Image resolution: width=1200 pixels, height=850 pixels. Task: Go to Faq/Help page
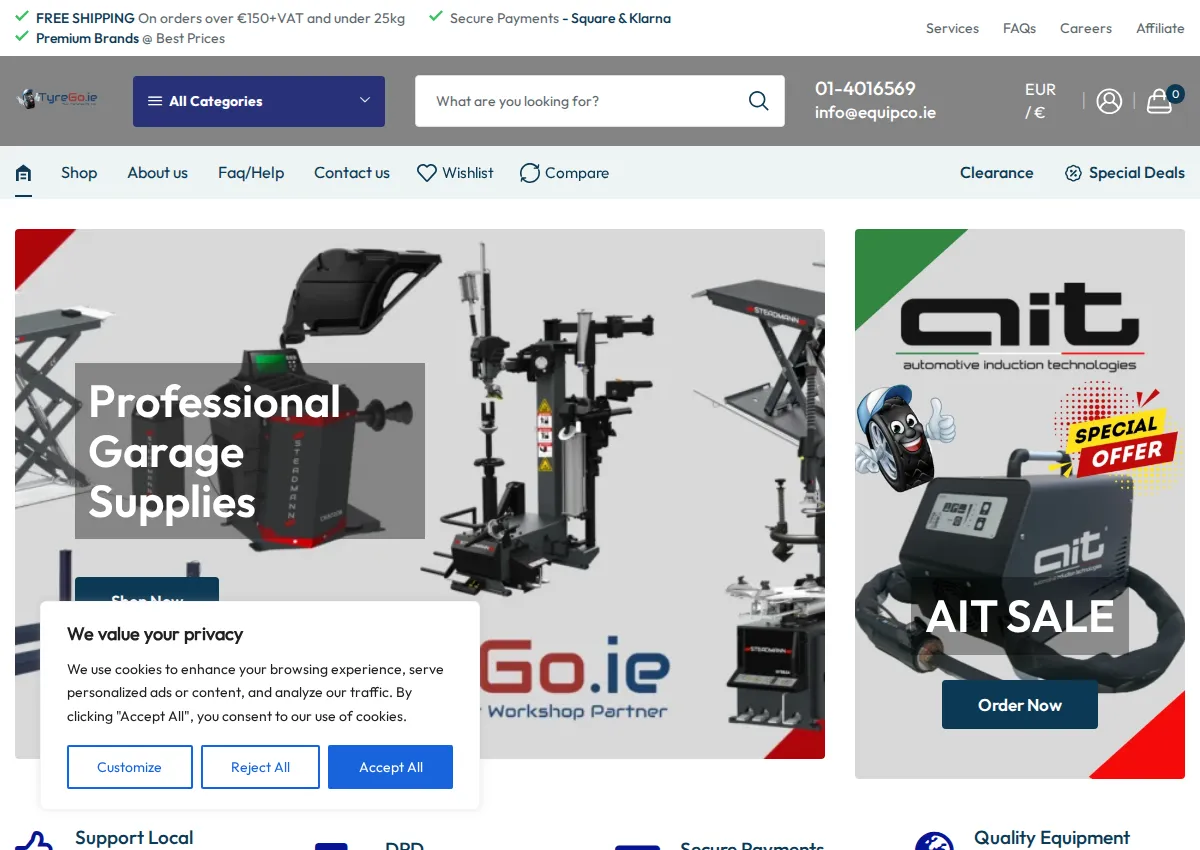pyautogui.click(x=251, y=173)
